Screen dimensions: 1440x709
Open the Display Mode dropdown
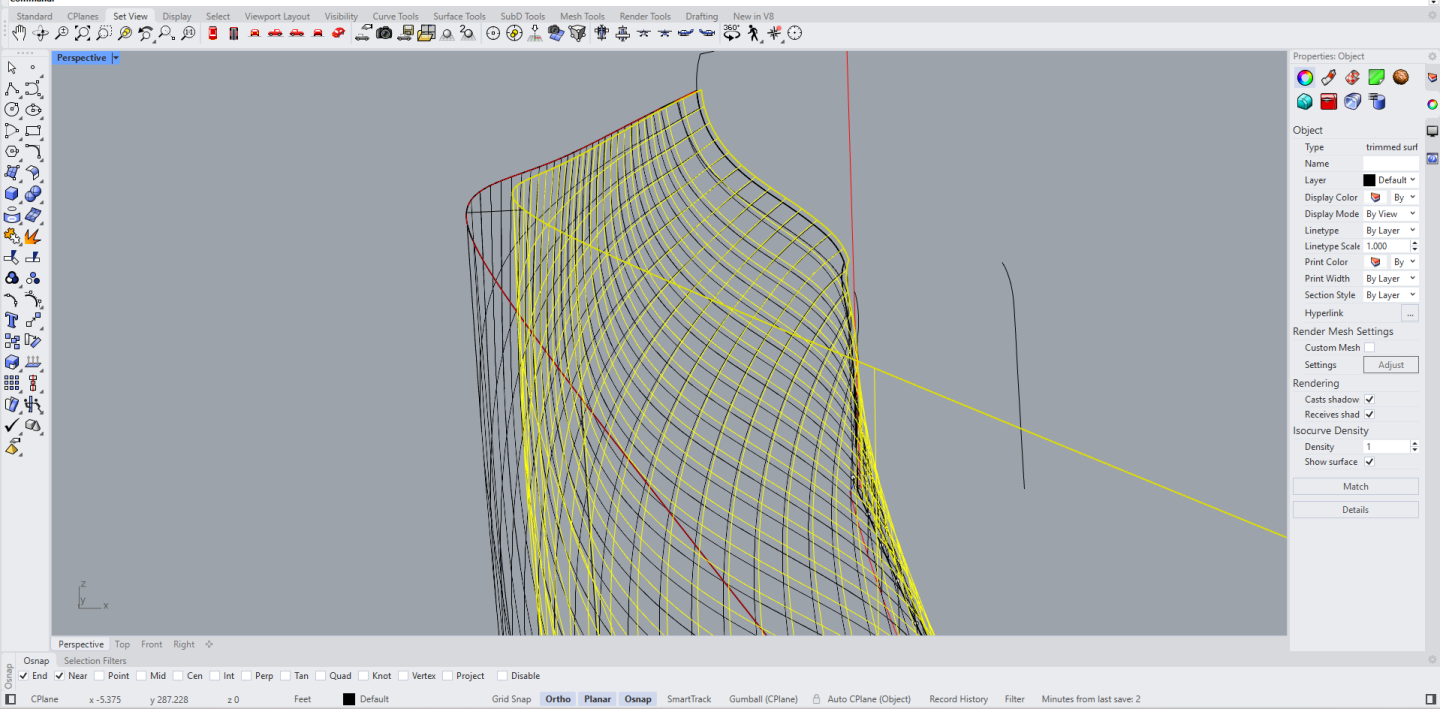[1390, 214]
